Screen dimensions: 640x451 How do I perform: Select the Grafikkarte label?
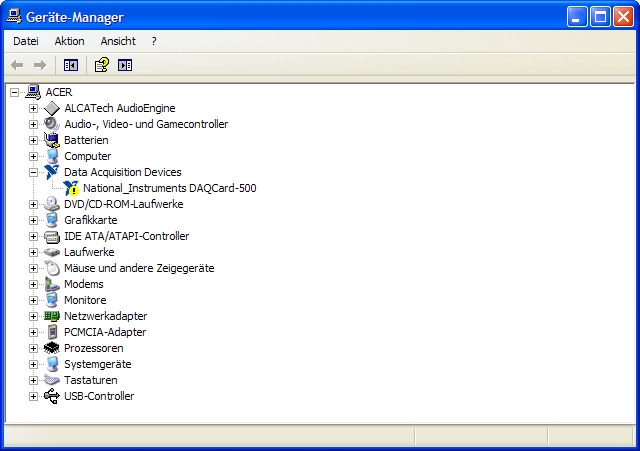click(91, 220)
